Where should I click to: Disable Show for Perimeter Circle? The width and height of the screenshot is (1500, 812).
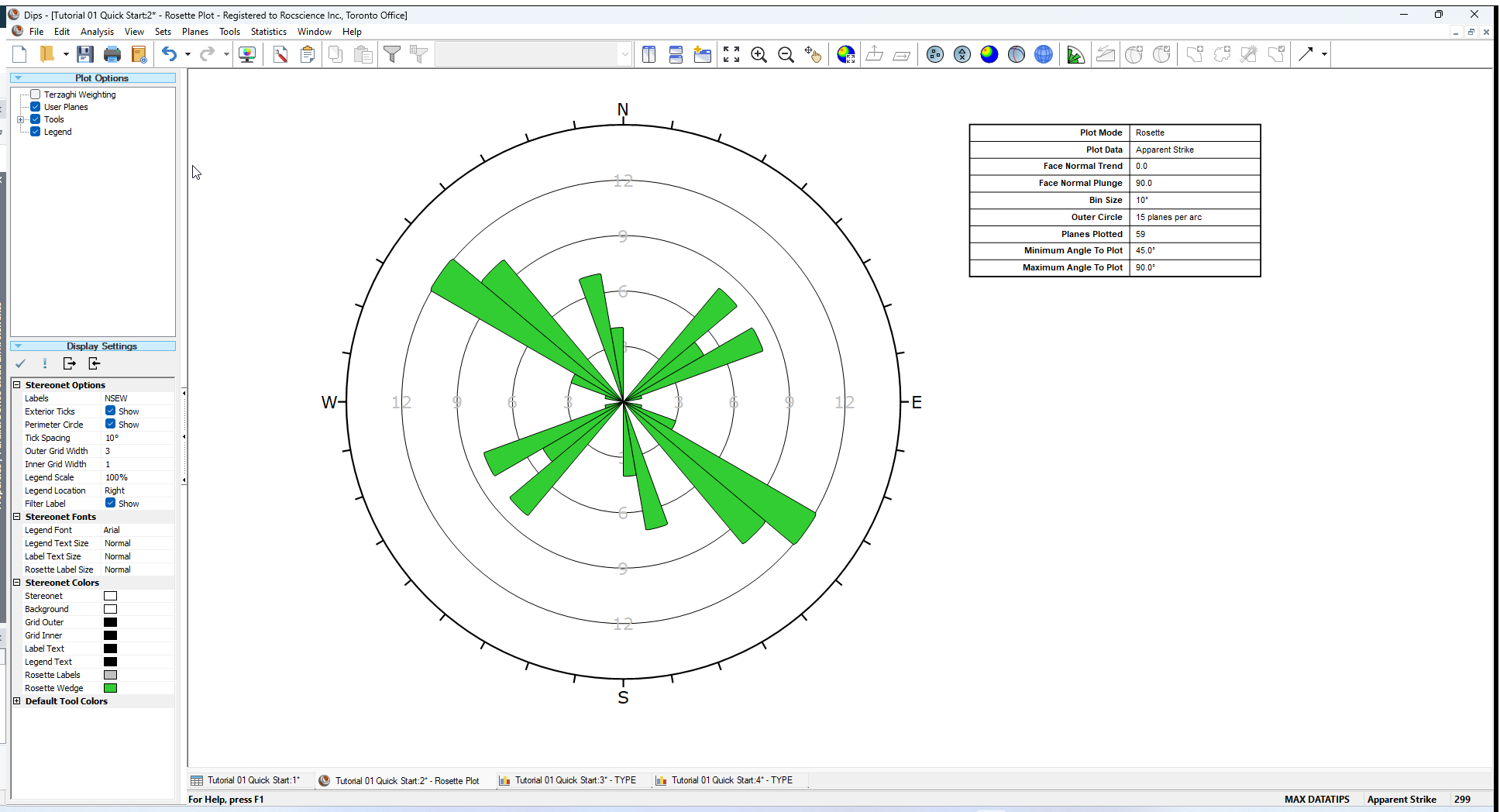tap(111, 424)
